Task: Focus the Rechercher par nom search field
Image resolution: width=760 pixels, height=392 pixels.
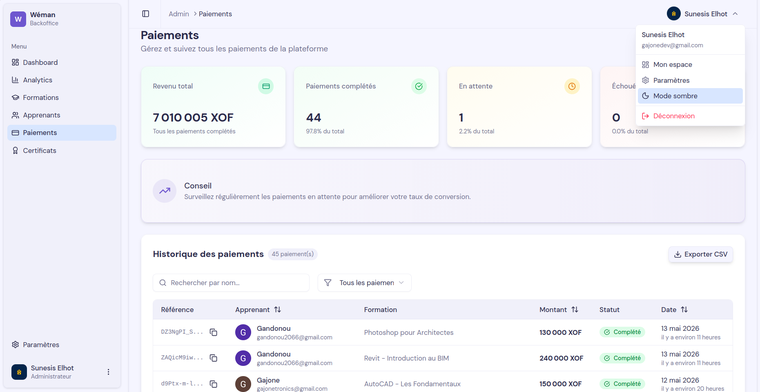Action: point(231,282)
